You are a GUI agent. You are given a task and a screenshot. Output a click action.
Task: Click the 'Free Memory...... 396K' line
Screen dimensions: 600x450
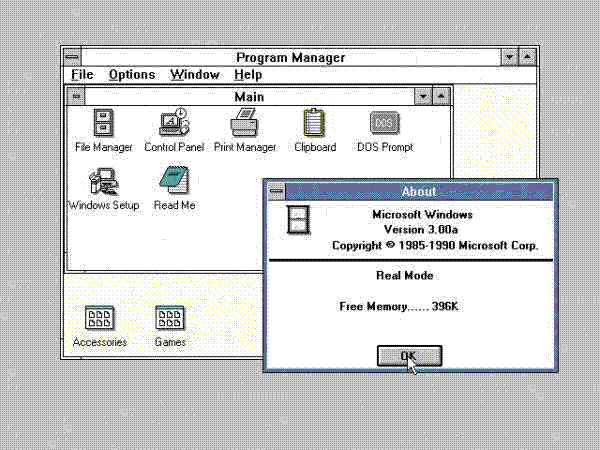[399, 307]
